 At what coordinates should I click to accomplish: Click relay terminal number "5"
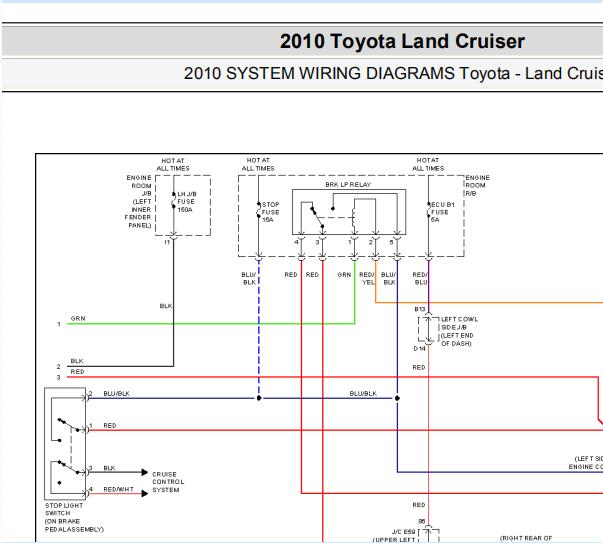[x=391, y=242]
